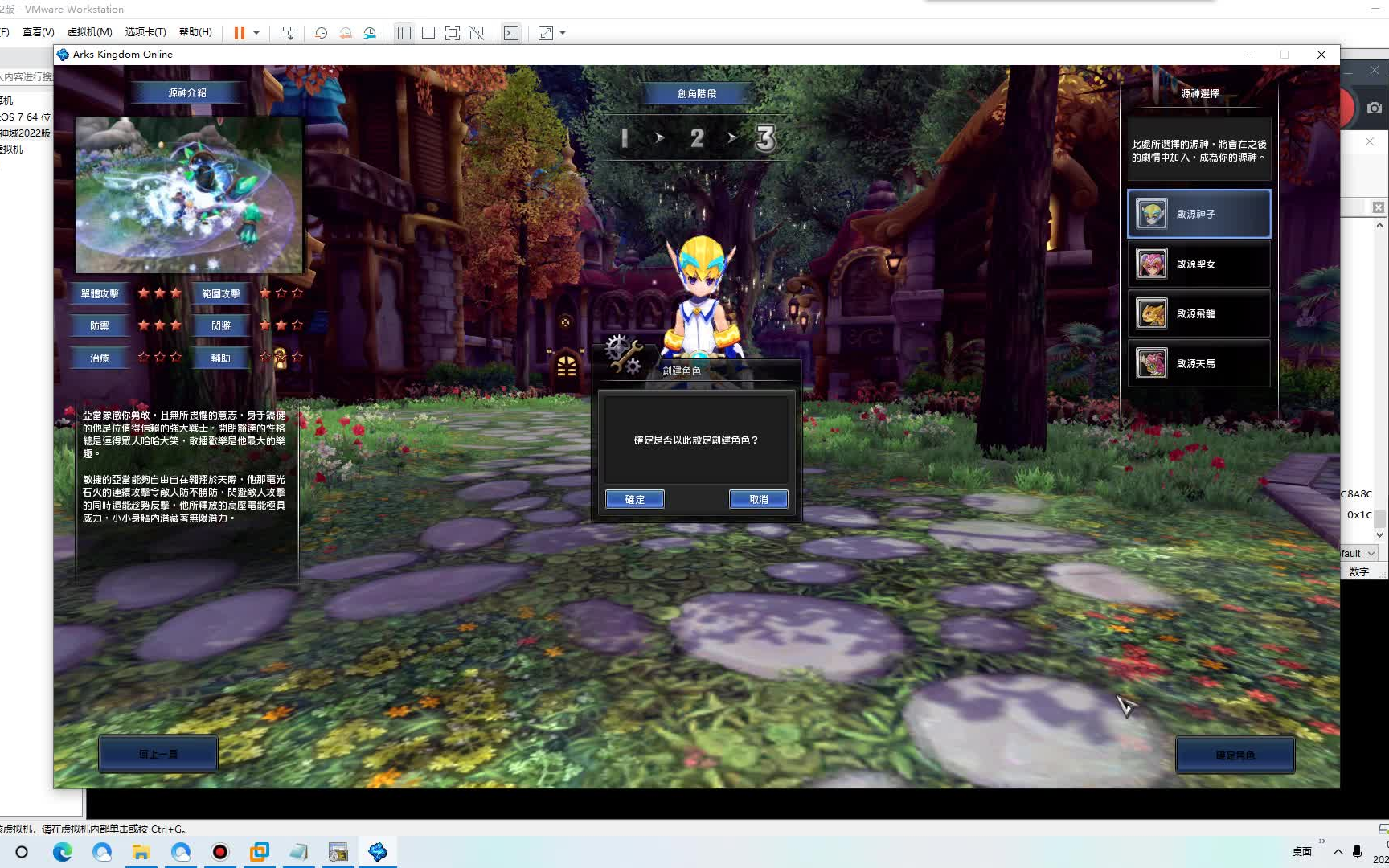Click the red record app taskbar icon
The height and width of the screenshot is (868, 1389).
[219, 852]
